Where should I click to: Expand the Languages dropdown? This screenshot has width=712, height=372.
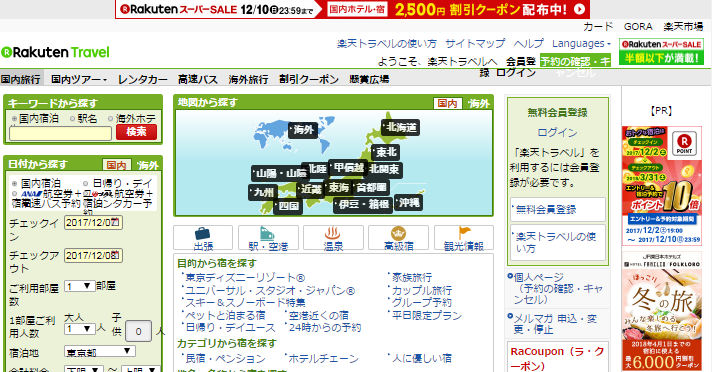581,44
